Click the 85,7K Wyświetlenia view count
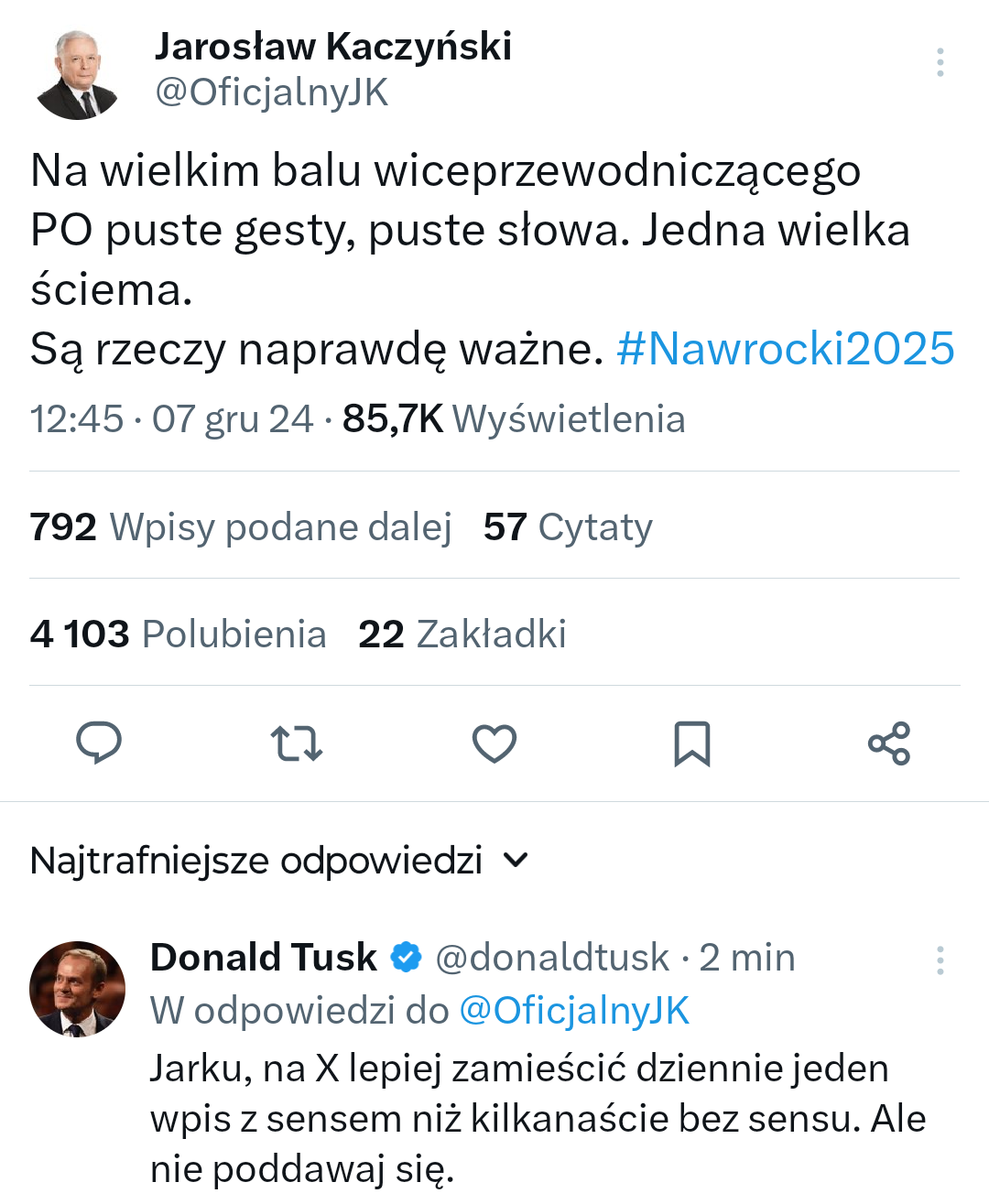989x1204 pixels. [514, 419]
